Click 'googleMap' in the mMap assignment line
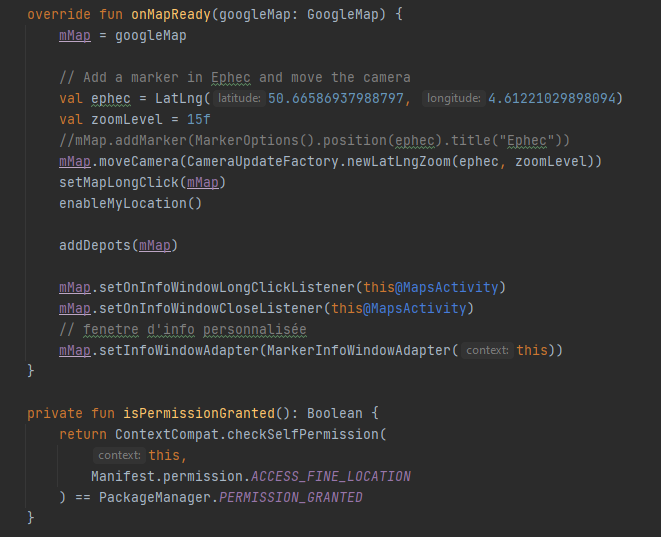661x537 pixels. (150, 36)
